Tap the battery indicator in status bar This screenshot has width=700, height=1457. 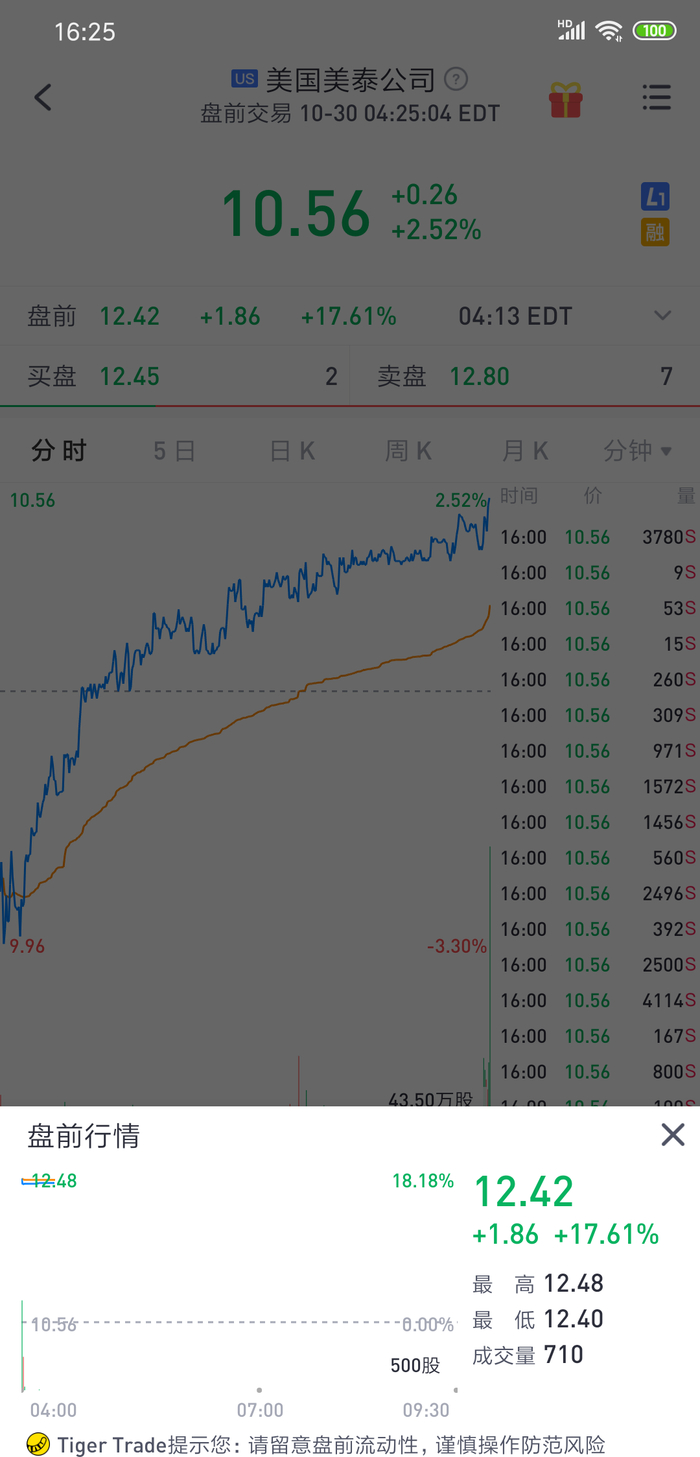[x=654, y=31]
